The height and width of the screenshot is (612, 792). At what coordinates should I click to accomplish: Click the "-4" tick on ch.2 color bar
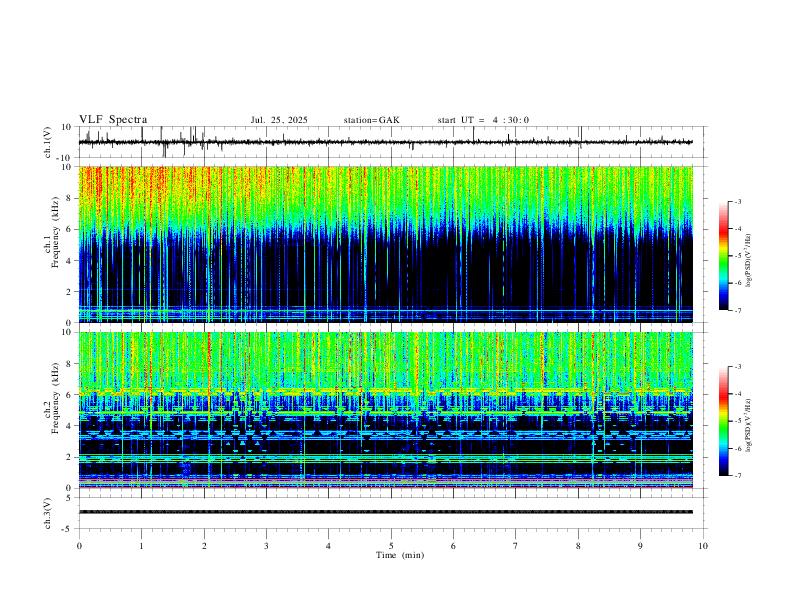[737, 394]
